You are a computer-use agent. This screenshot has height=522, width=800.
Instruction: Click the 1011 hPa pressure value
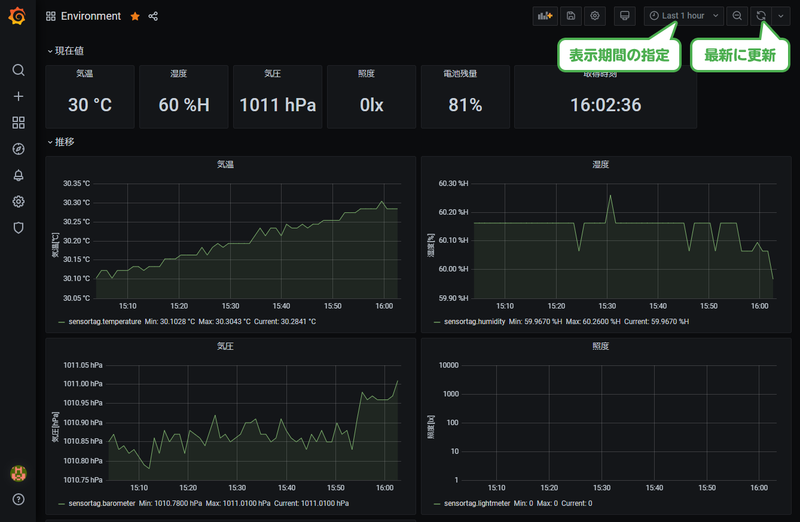(278, 105)
